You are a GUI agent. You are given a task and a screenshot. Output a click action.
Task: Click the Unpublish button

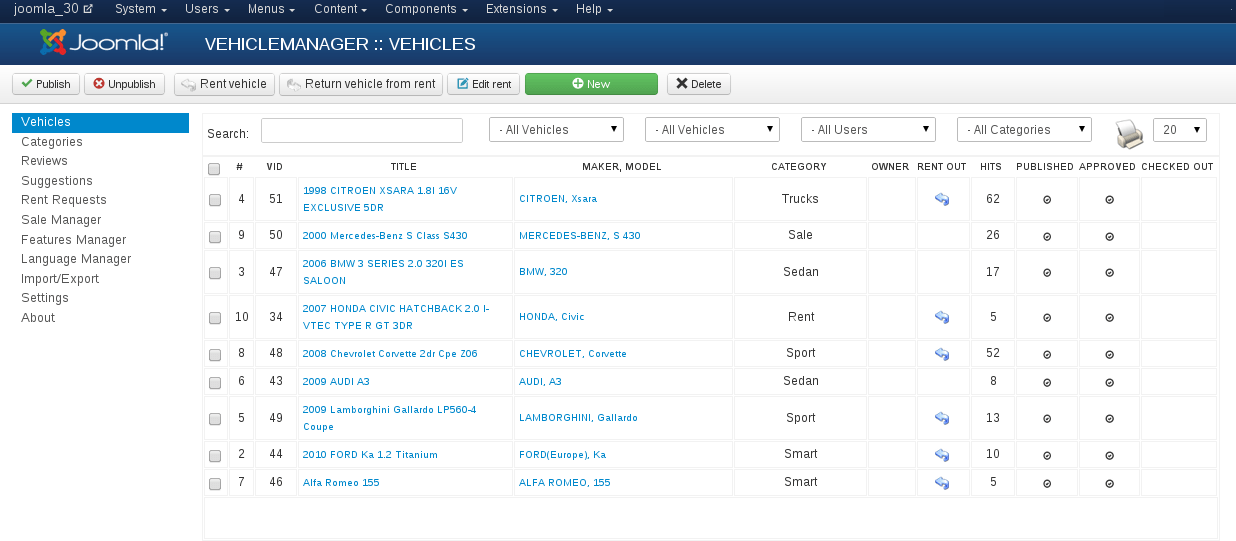pyautogui.click(x=124, y=84)
